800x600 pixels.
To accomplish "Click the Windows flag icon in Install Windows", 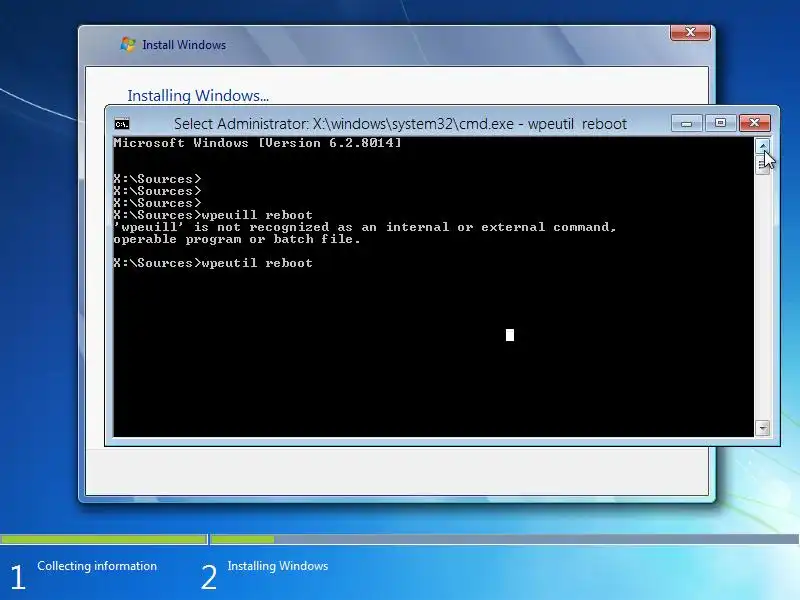I will [x=128, y=44].
